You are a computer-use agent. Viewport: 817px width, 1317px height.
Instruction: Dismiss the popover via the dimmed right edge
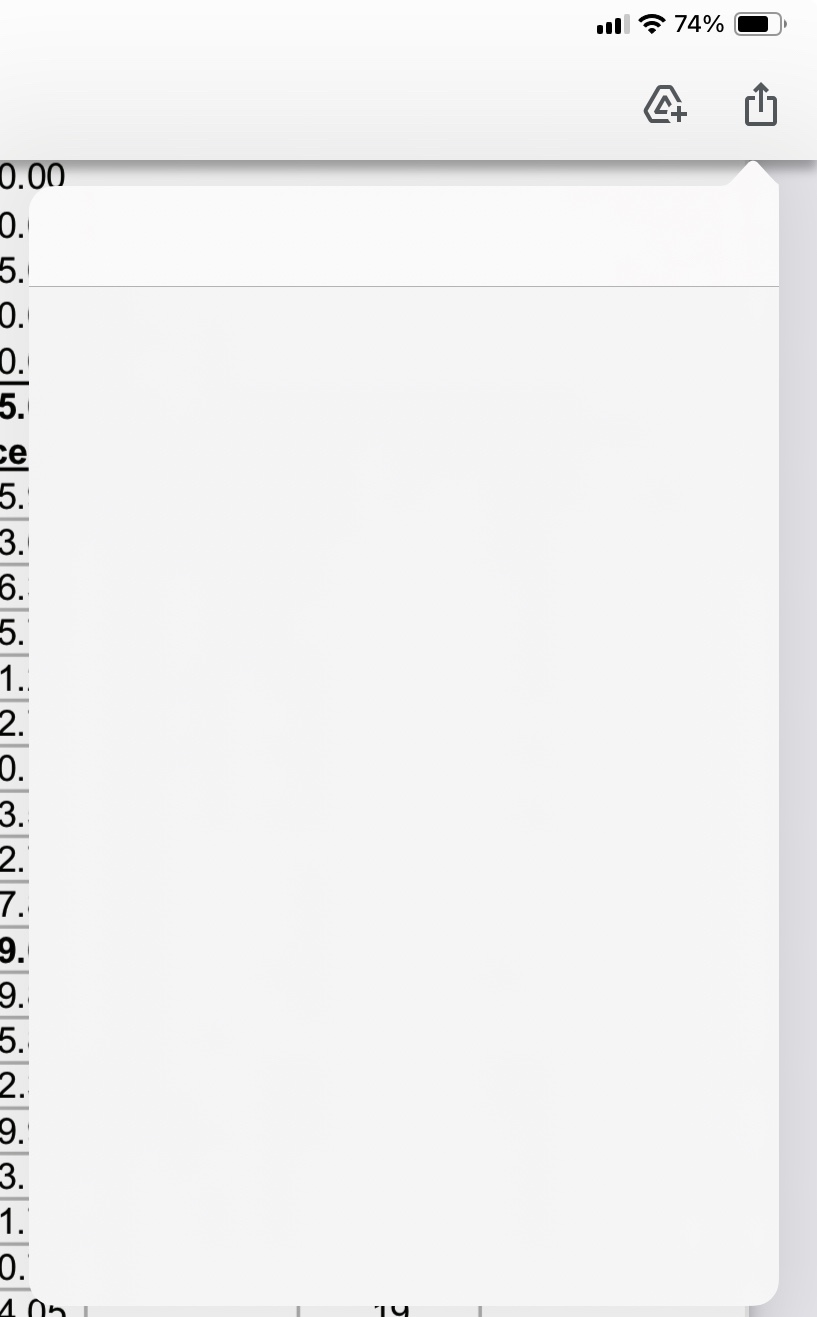click(x=798, y=740)
